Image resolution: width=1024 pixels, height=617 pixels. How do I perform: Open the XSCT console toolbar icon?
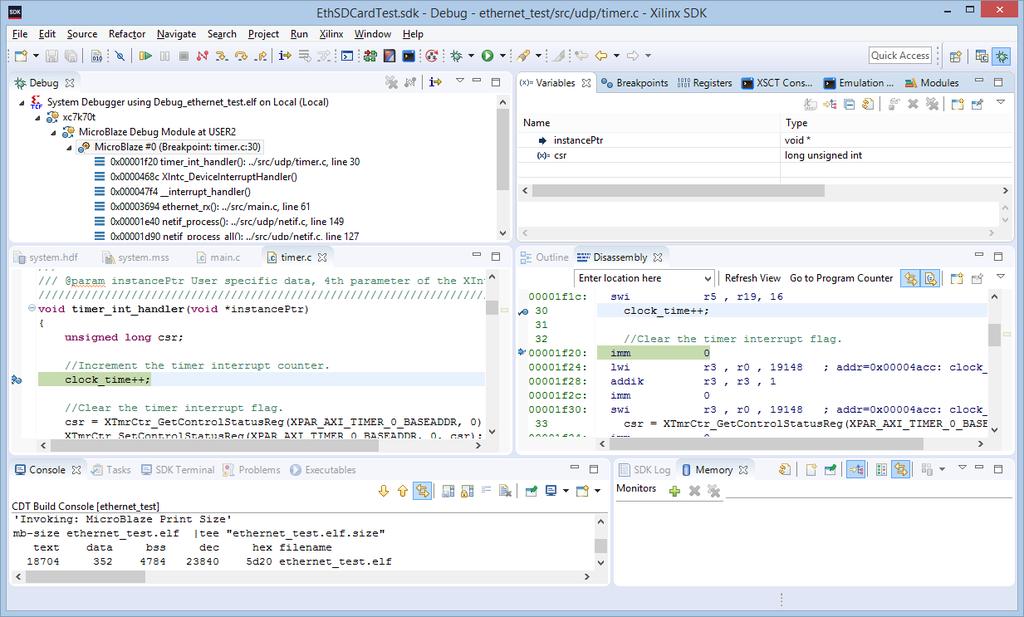pyautogui.click(x=408, y=56)
